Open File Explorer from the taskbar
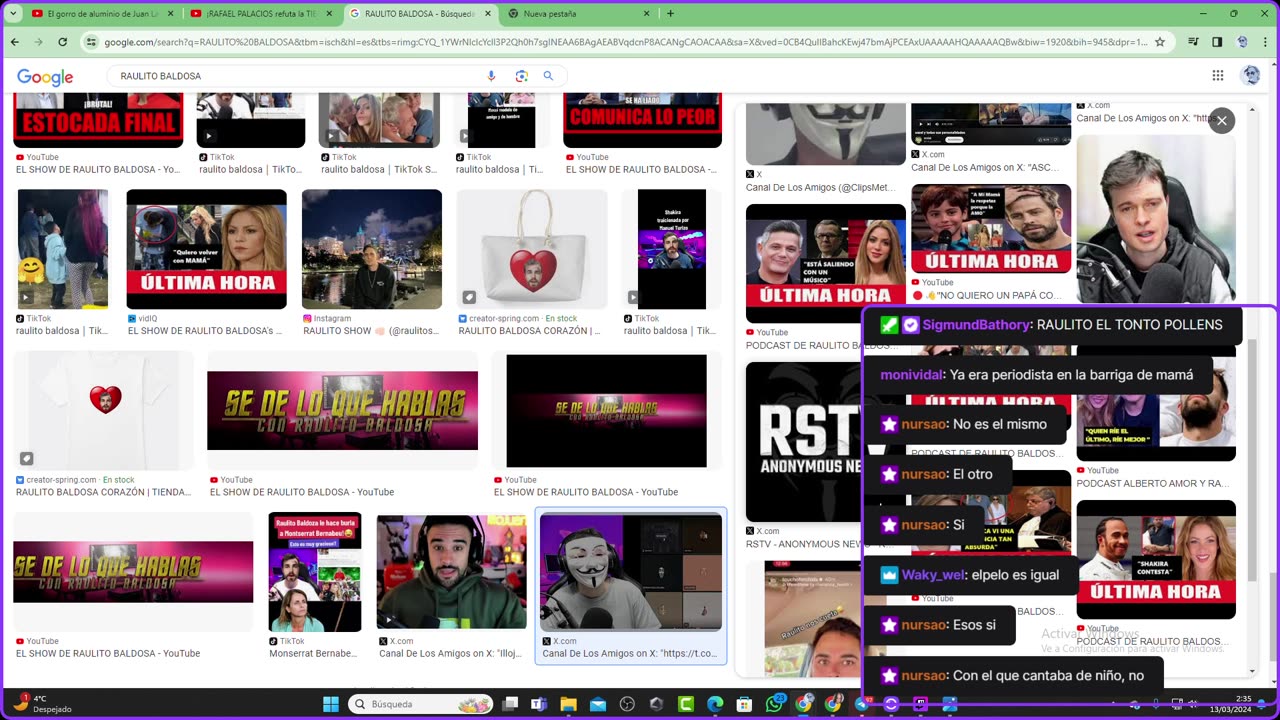Image resolution: width=1280 pixels, height=720 pixels. pos(568,704)
